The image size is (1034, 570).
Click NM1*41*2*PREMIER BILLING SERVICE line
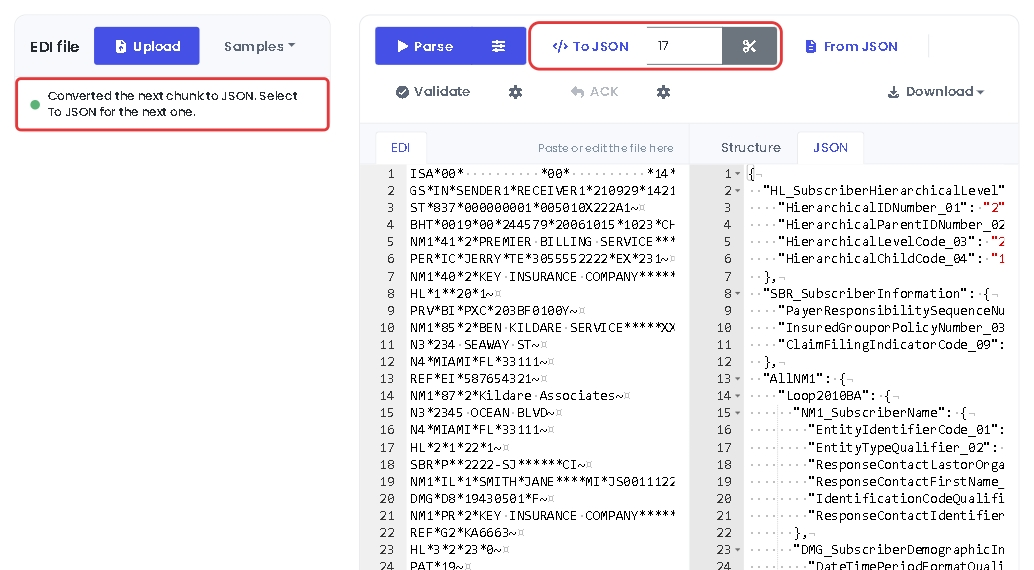click(x=542, y=242)
